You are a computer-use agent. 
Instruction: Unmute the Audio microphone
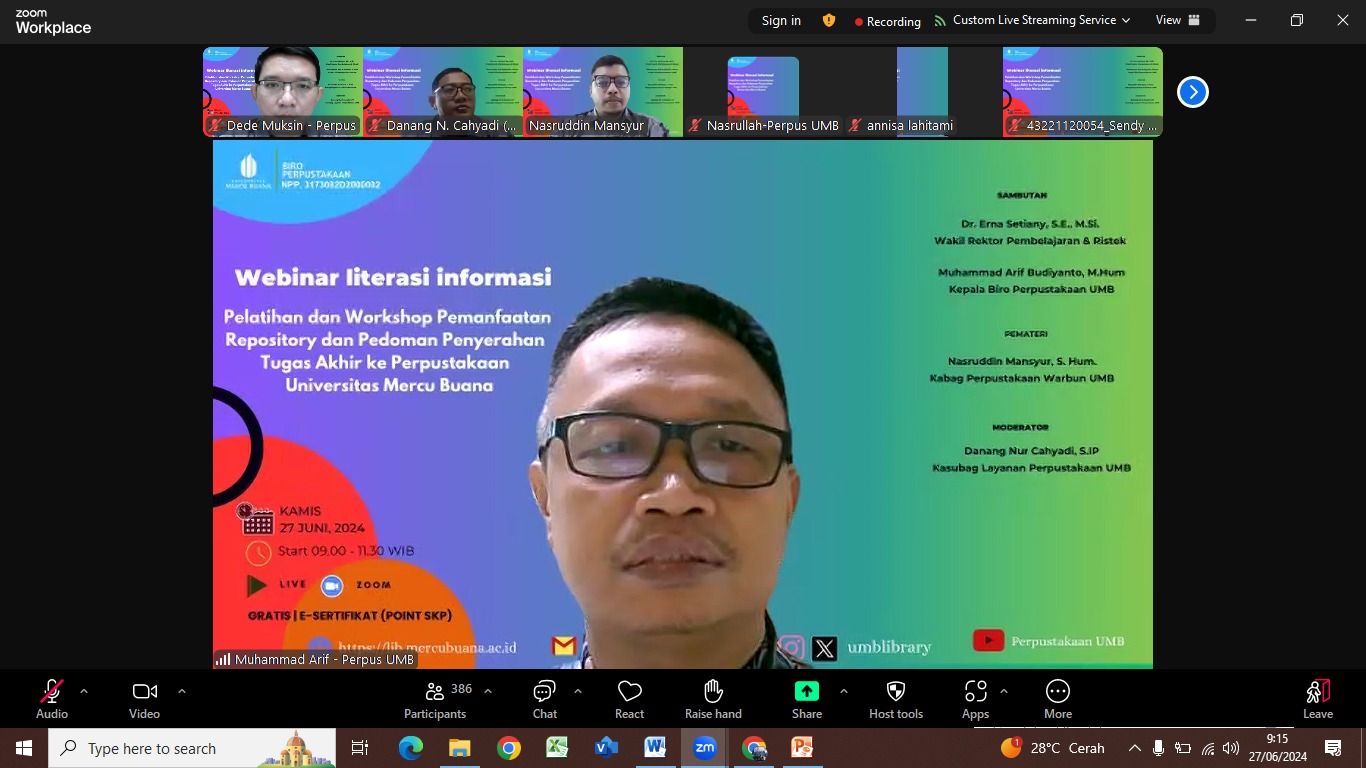click(x=52, y=699)
